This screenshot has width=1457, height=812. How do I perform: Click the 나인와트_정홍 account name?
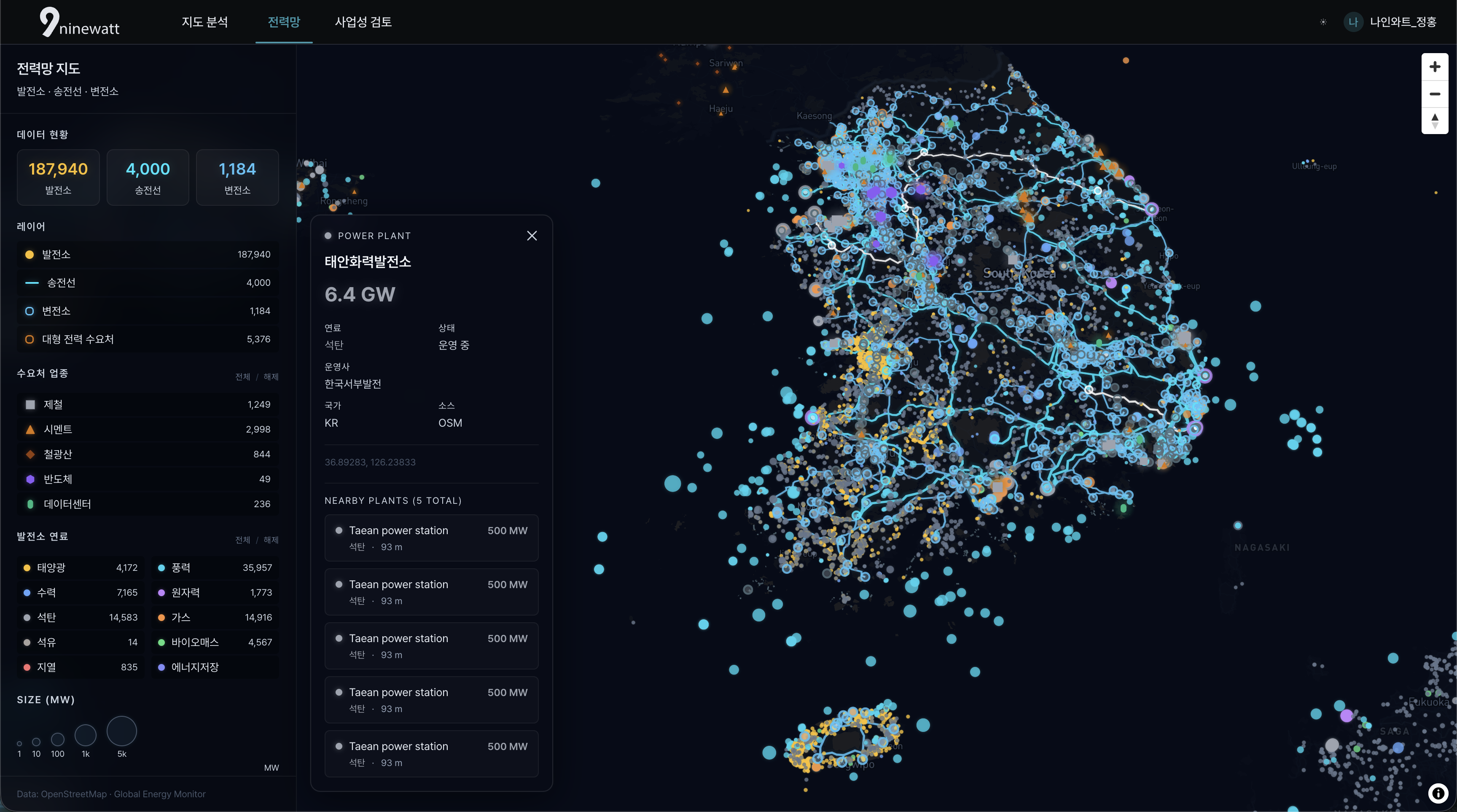[1403, 22]
